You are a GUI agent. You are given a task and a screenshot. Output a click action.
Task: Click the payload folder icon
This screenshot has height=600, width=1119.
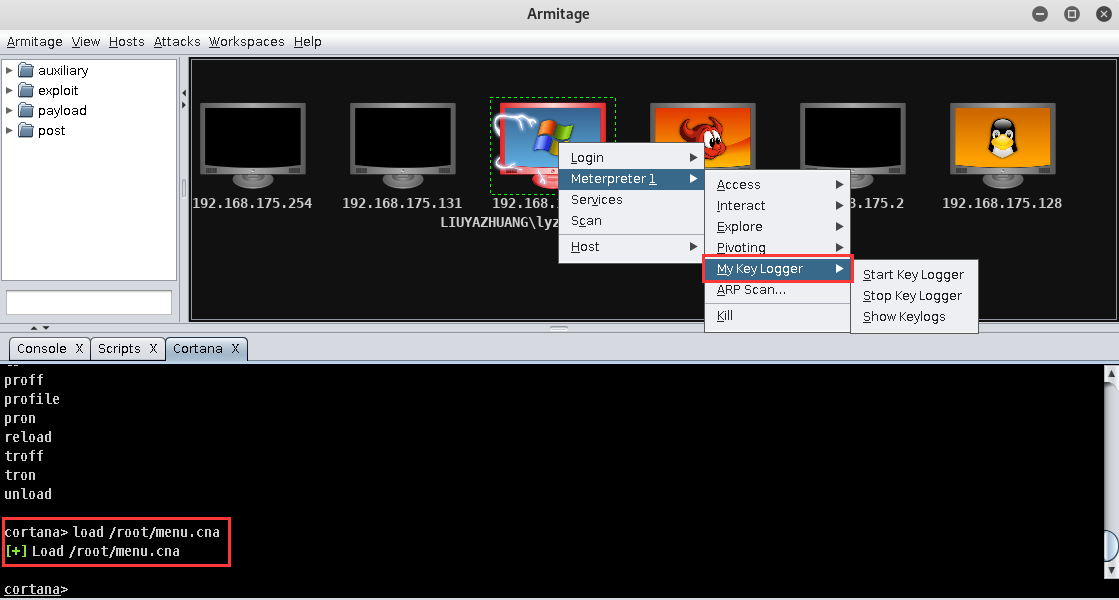point(26,110)
